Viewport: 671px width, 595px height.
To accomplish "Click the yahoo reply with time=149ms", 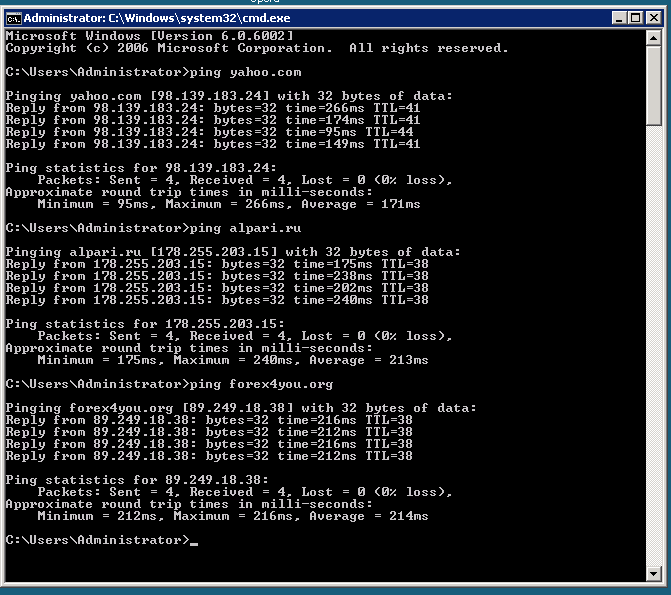I will coord(213,144).
